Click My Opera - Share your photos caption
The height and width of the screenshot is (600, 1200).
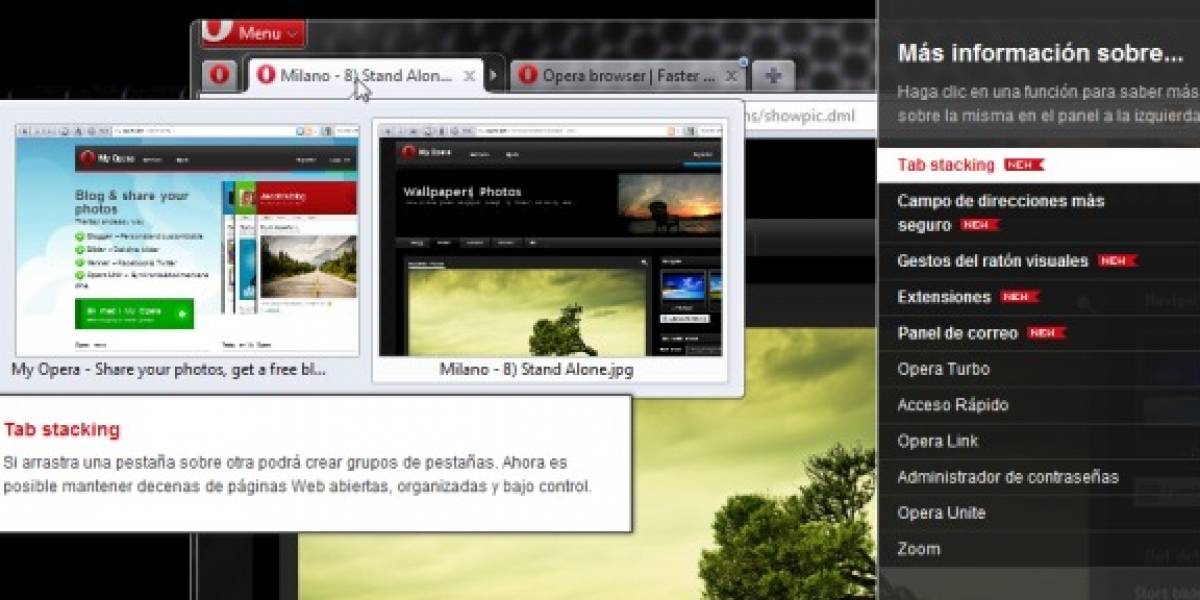[169, 369]
